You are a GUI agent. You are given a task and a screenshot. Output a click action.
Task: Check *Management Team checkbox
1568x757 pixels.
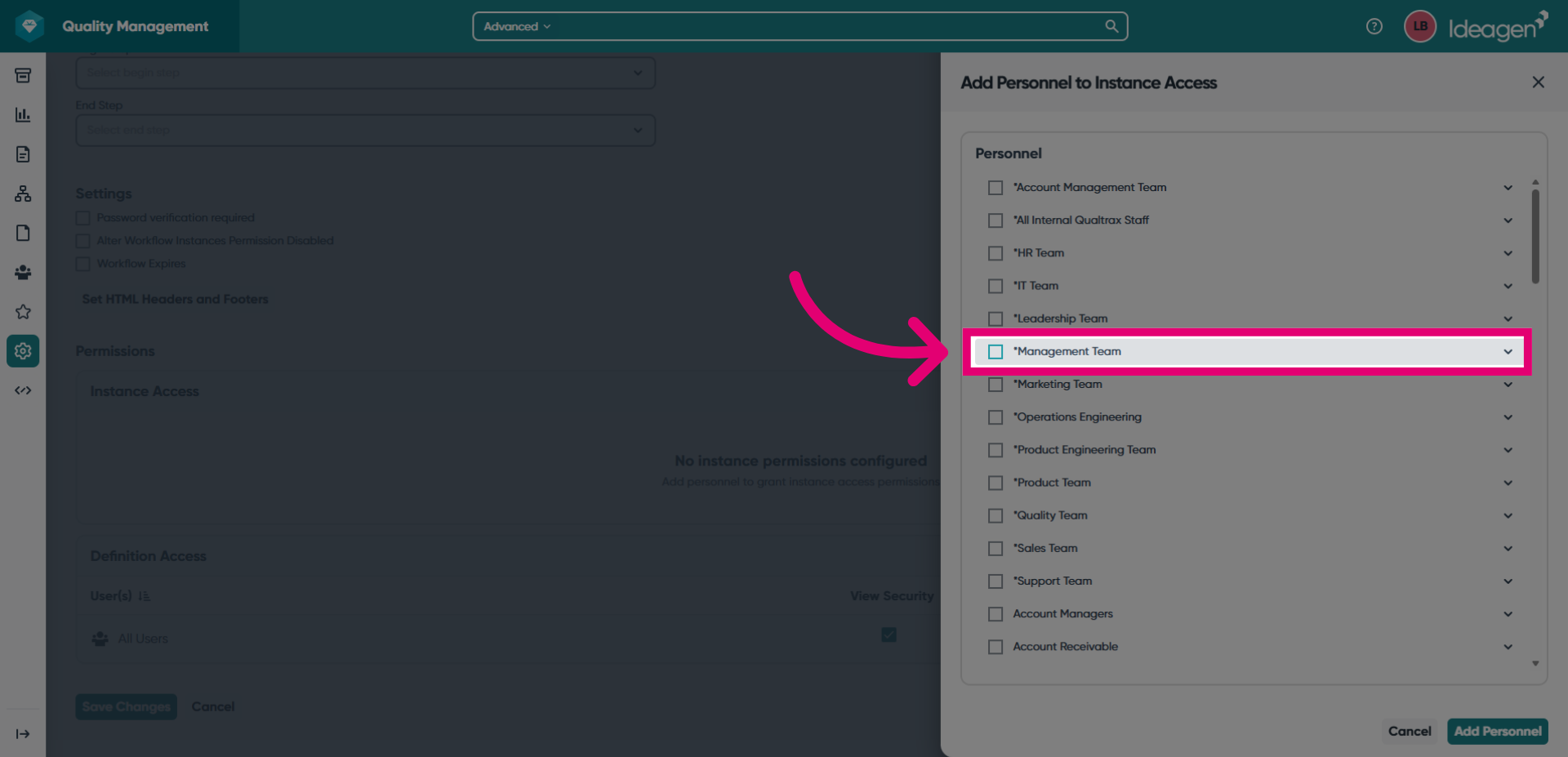coord(996,352)
